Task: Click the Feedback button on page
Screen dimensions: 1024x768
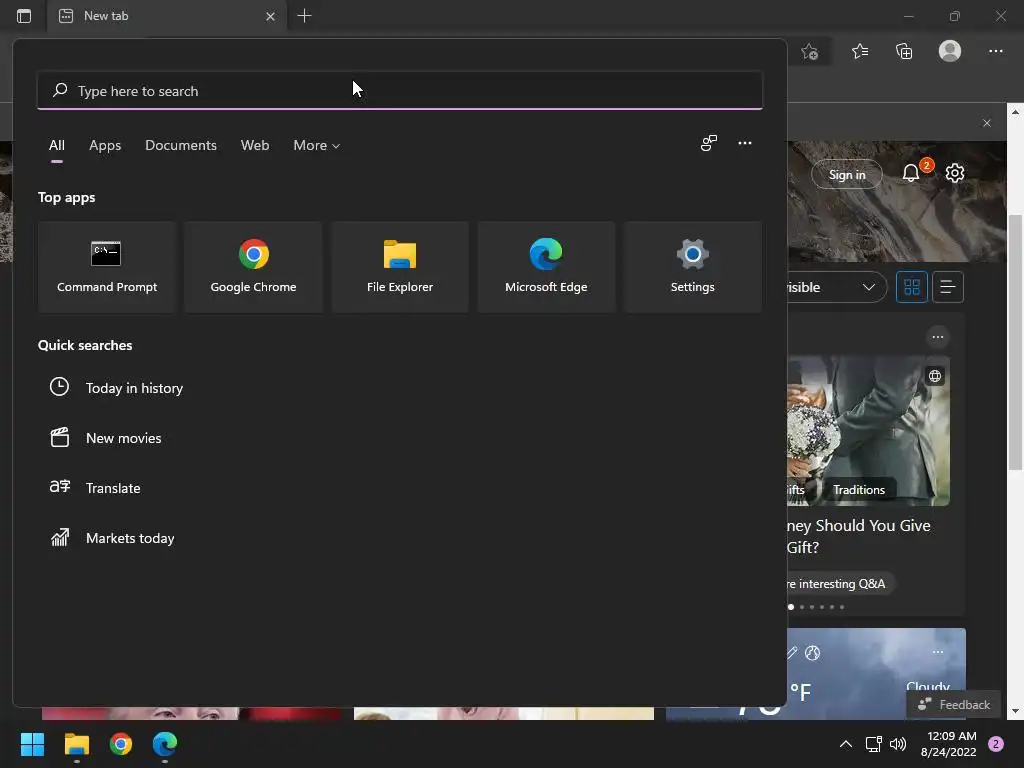Action: tap(953, 705)
